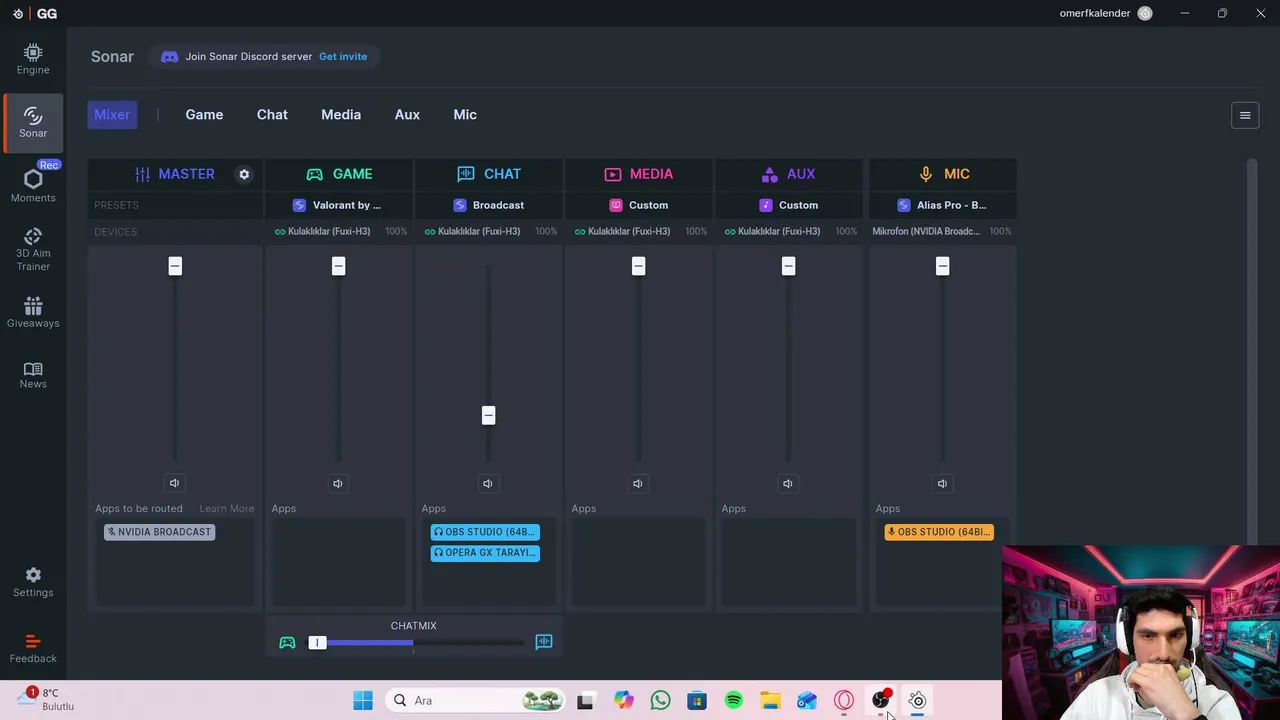Image resolution: width=1280 pixels, height=720 pixels.
Task: Open Chat preset dropdown Broadcast
Action: (488, 205)
